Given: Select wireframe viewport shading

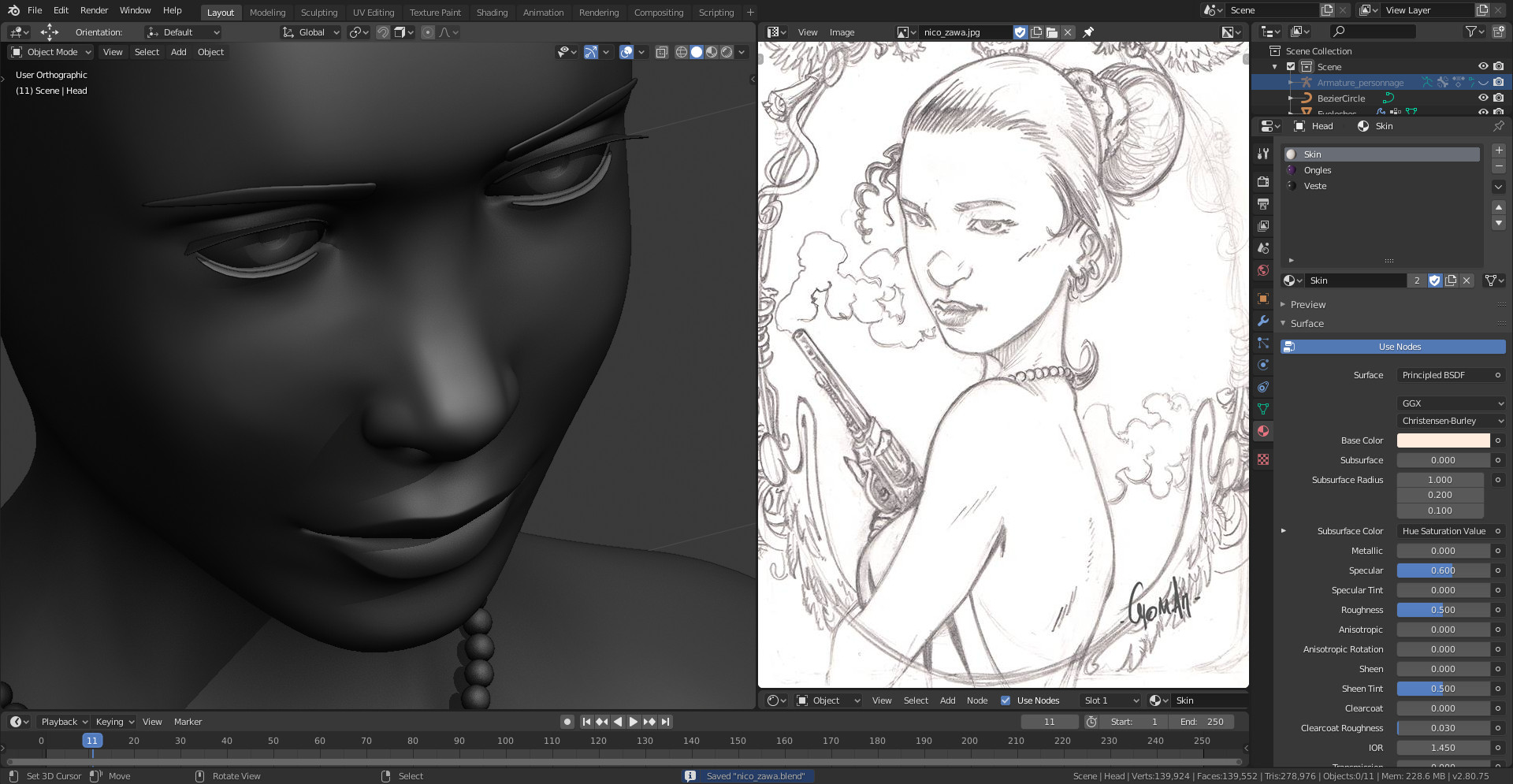Looking at the screenshot, I should (x=682, y=52).
